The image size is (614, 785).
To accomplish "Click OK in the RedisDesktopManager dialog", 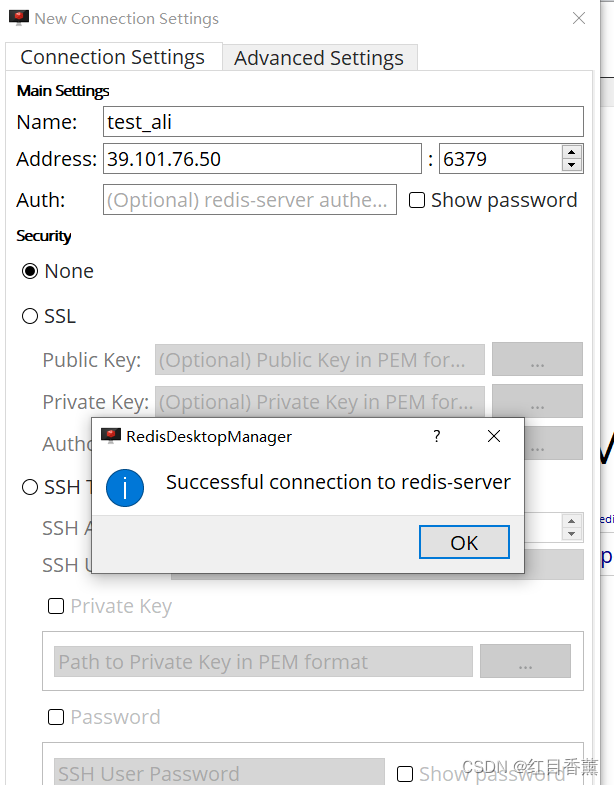I will 464,542.
